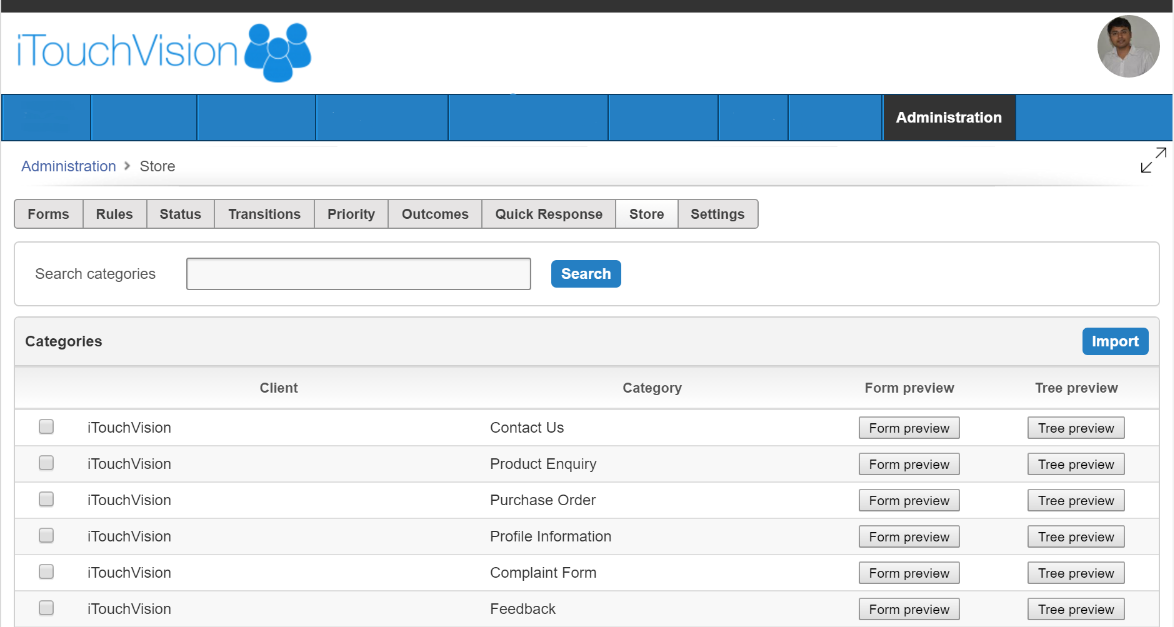Toggle the Feedback row checkbox
This screenshot has width=1174, height=627.
[46, 608]
